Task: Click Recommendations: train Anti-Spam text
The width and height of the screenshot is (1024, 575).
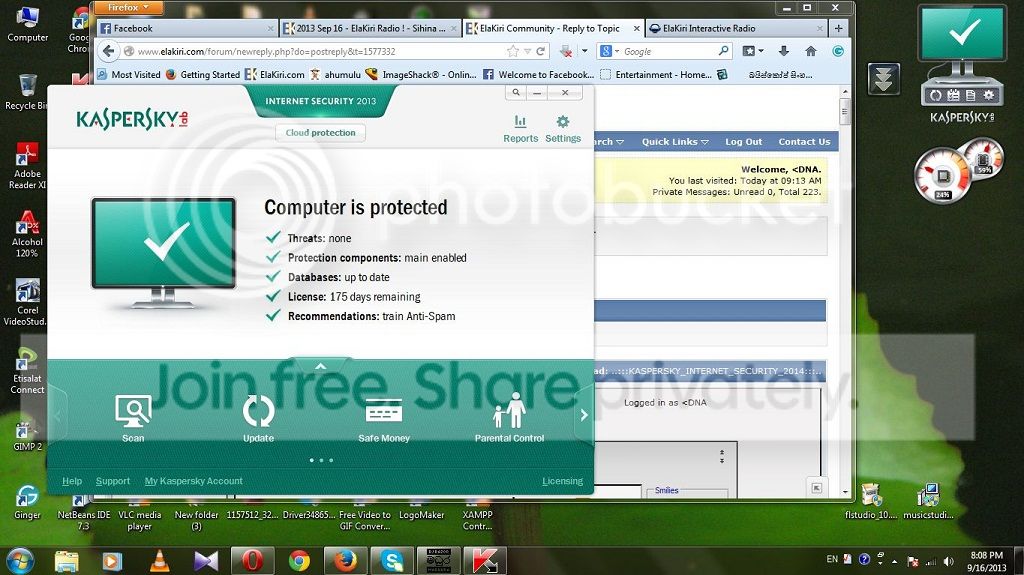Action: [372, 316]
